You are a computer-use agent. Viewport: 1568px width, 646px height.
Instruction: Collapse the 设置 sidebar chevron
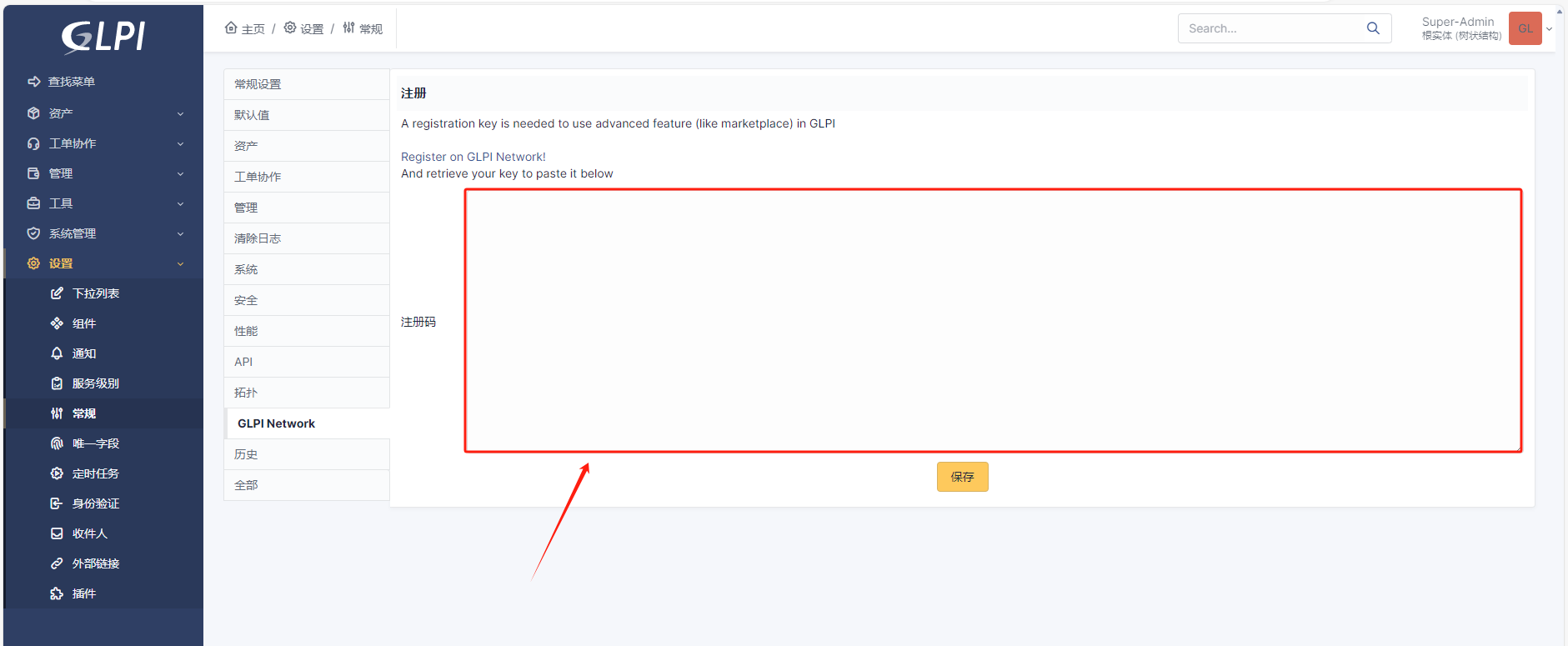[180, 264]
